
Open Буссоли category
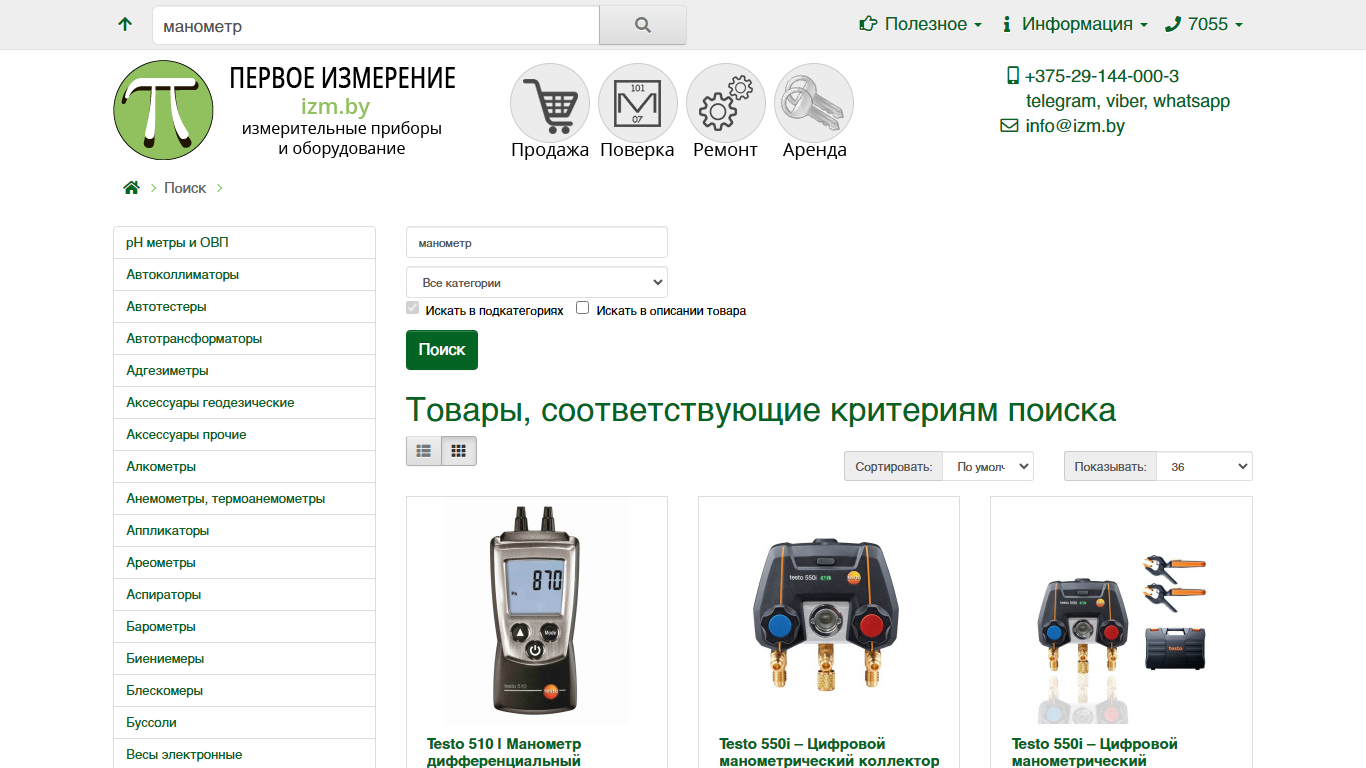(x=244, y=722)
